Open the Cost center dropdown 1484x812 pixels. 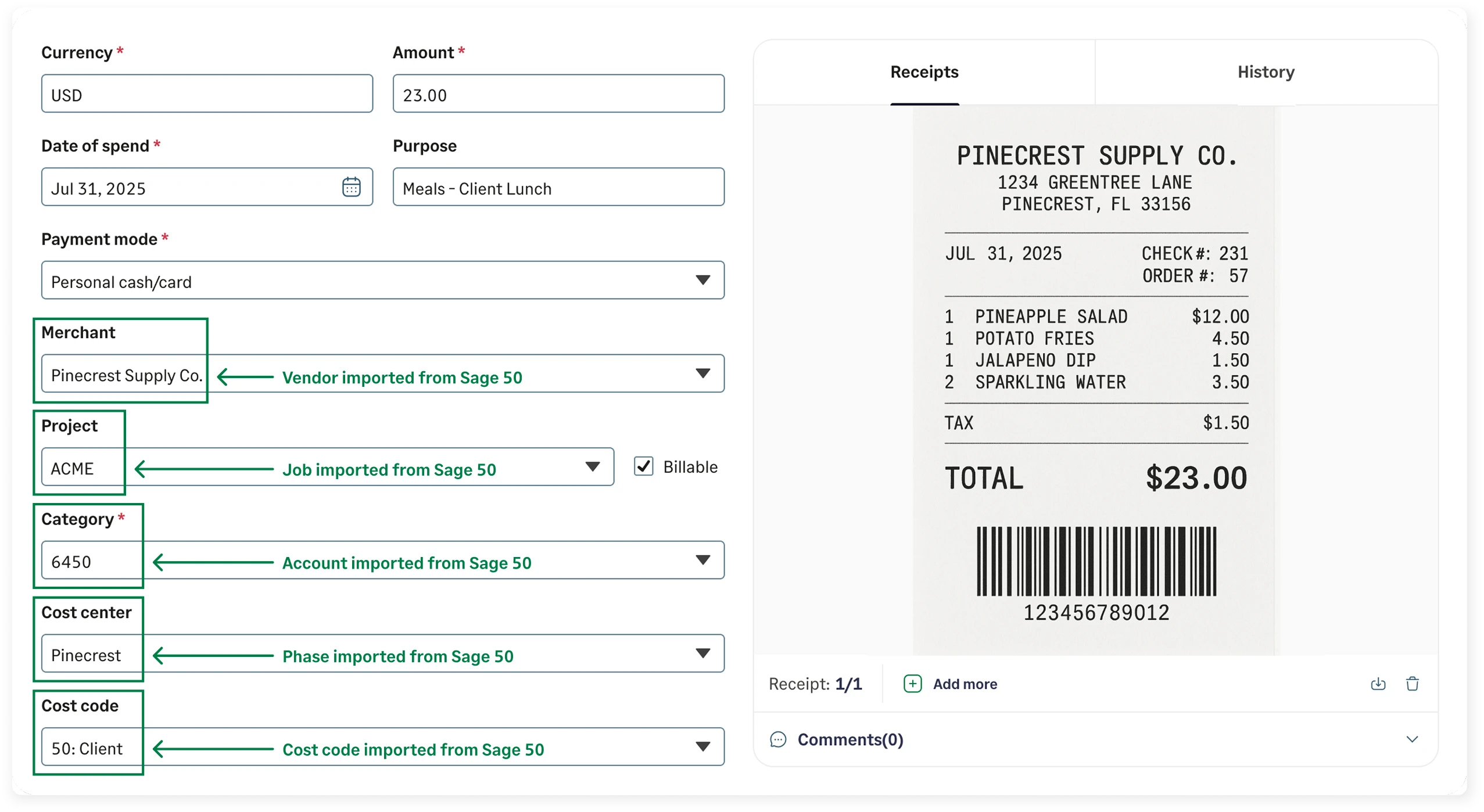coord(702,654)
